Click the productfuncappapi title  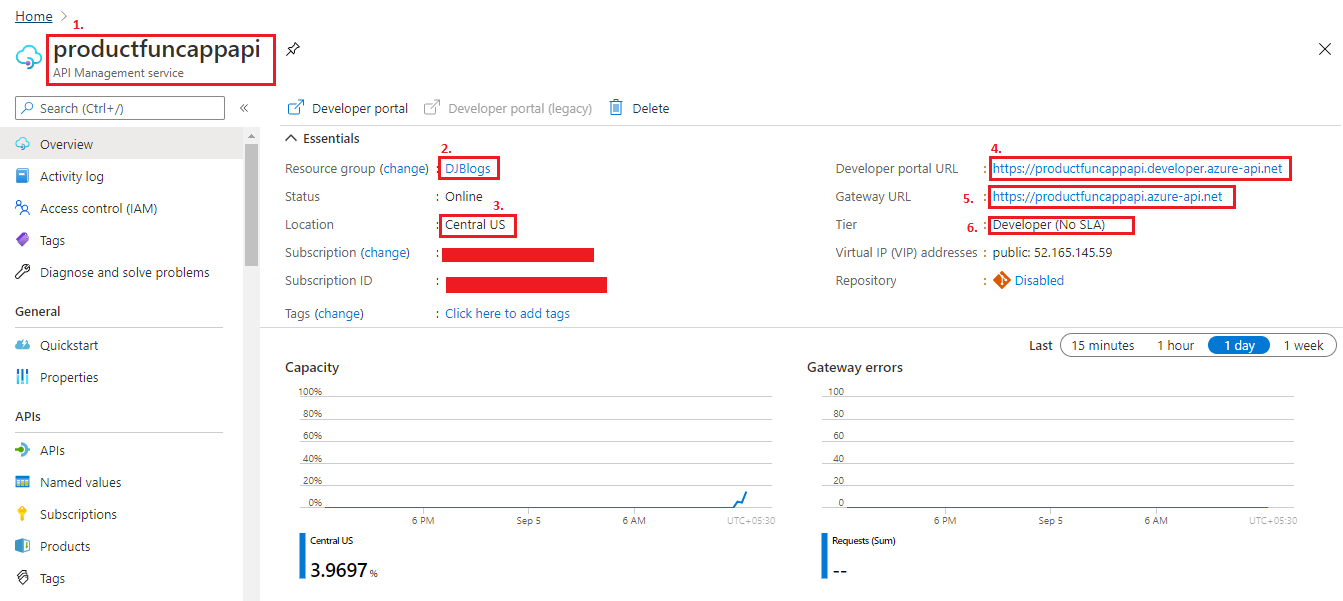[x=156, y=48]
